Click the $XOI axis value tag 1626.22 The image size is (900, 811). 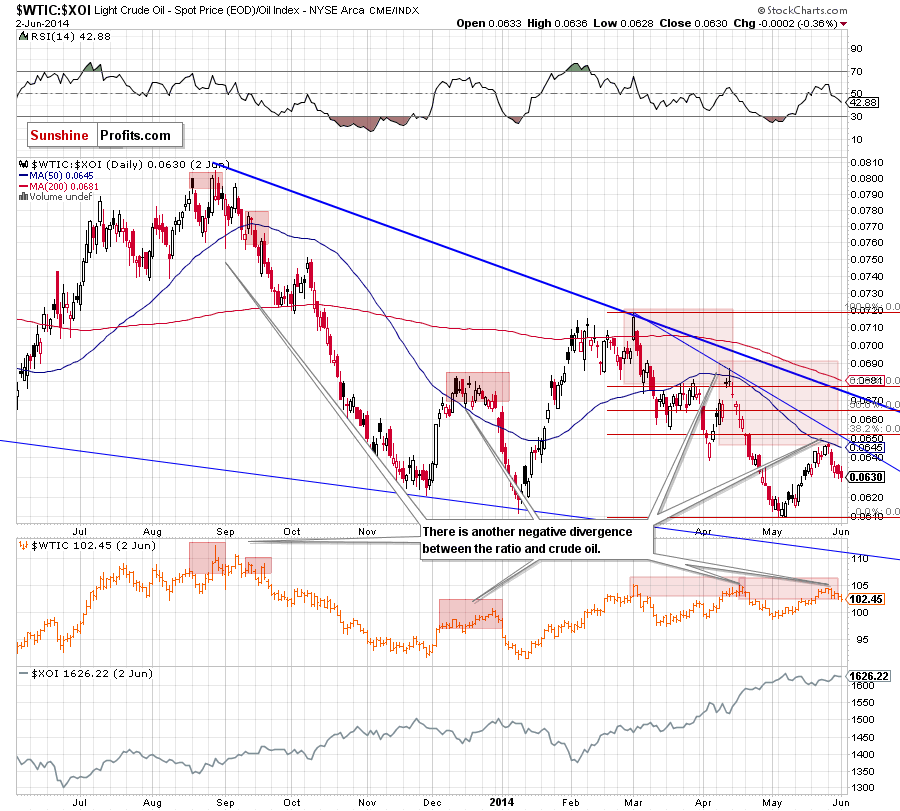[869, 676]
